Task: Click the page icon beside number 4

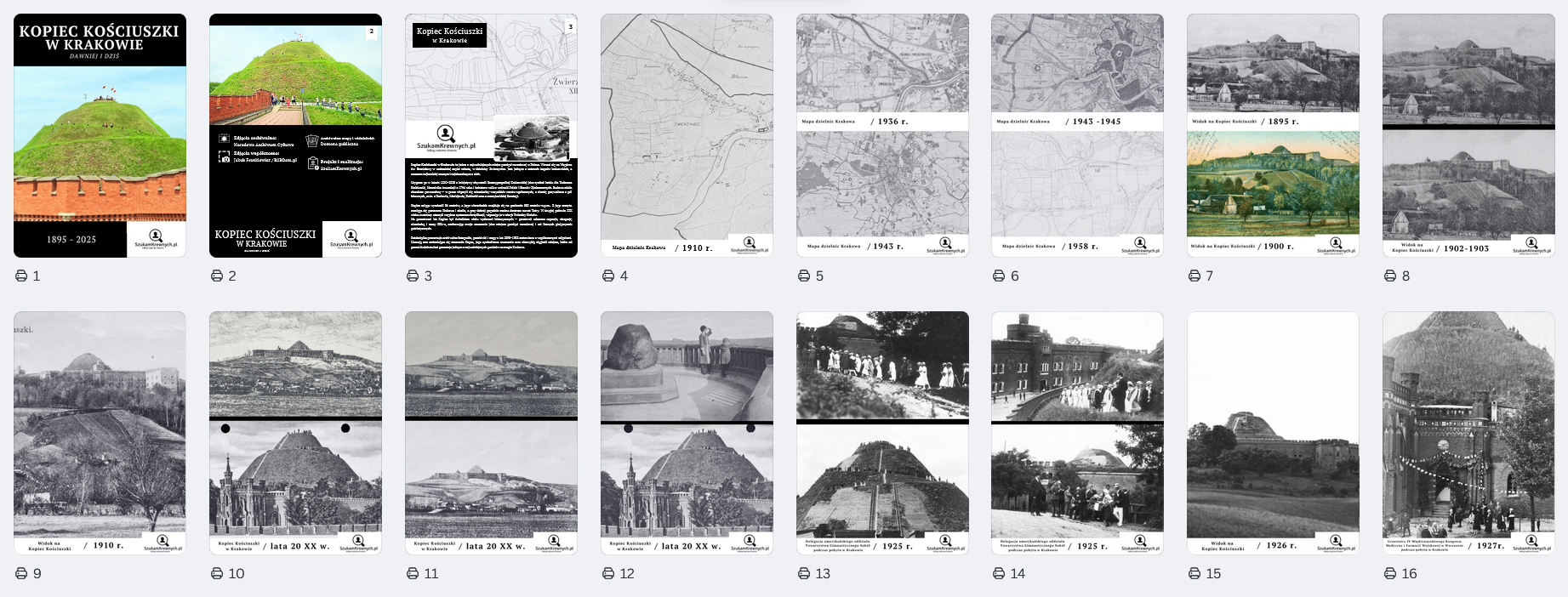Action: tap(608, 276)
